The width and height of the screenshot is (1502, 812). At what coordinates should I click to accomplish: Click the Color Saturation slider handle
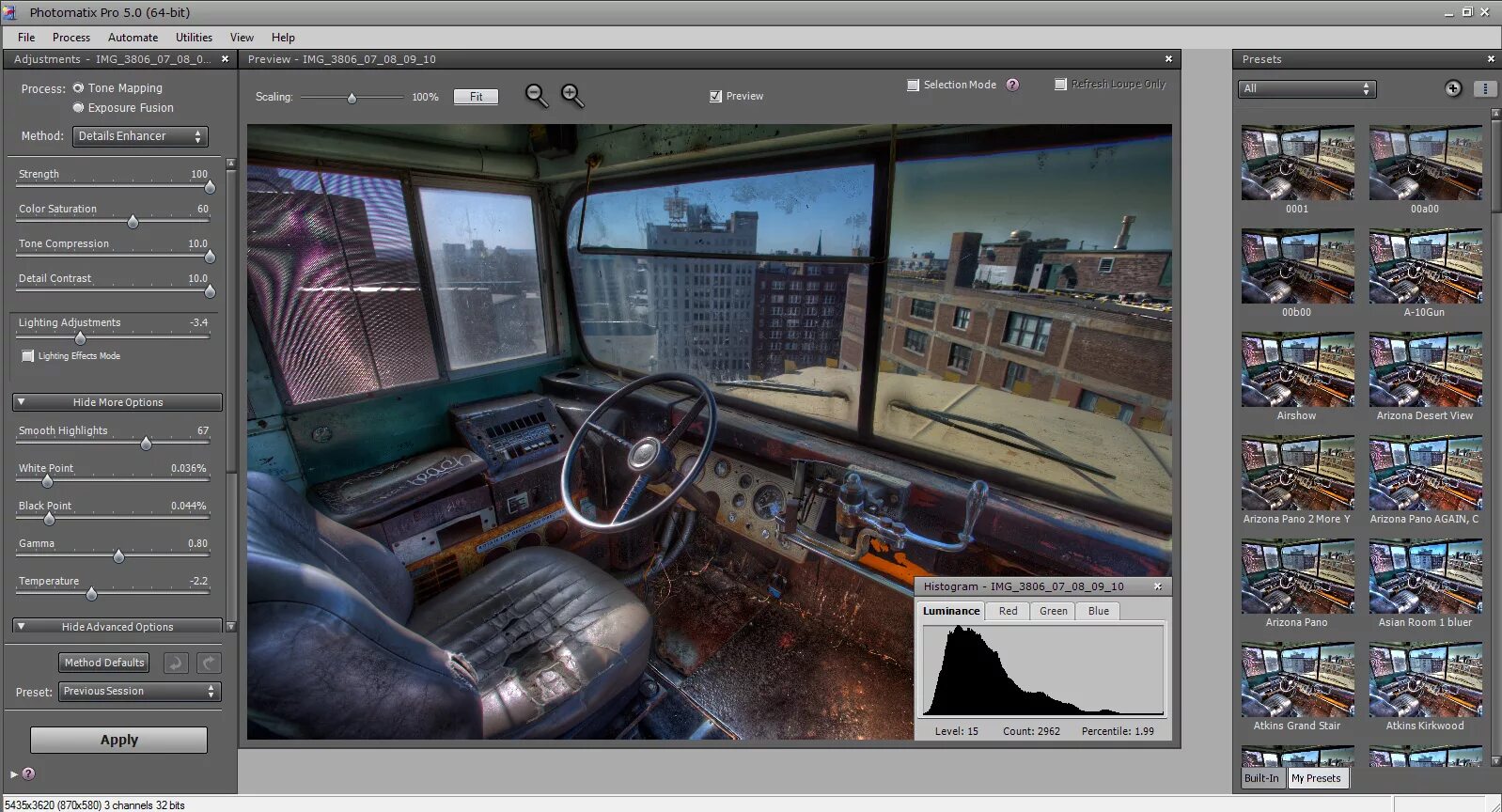(x=133, y=222)
